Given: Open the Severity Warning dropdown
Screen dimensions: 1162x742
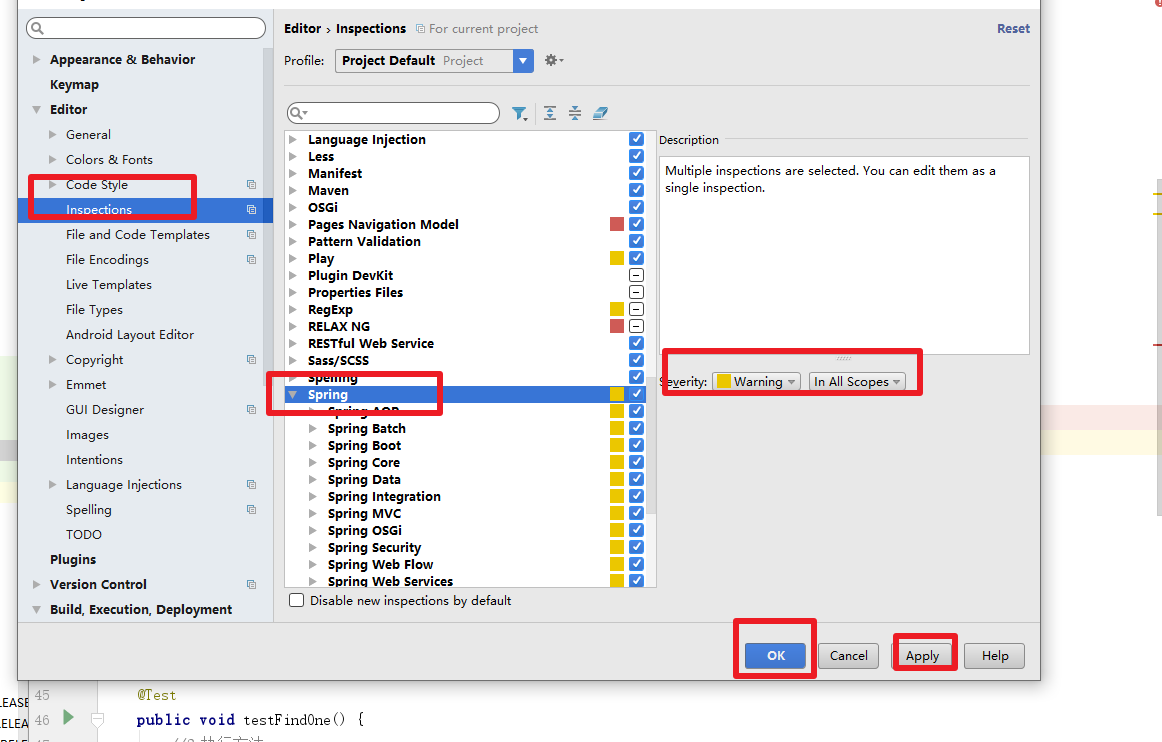Looking at the screenshot, I should (x=756, y=382).
